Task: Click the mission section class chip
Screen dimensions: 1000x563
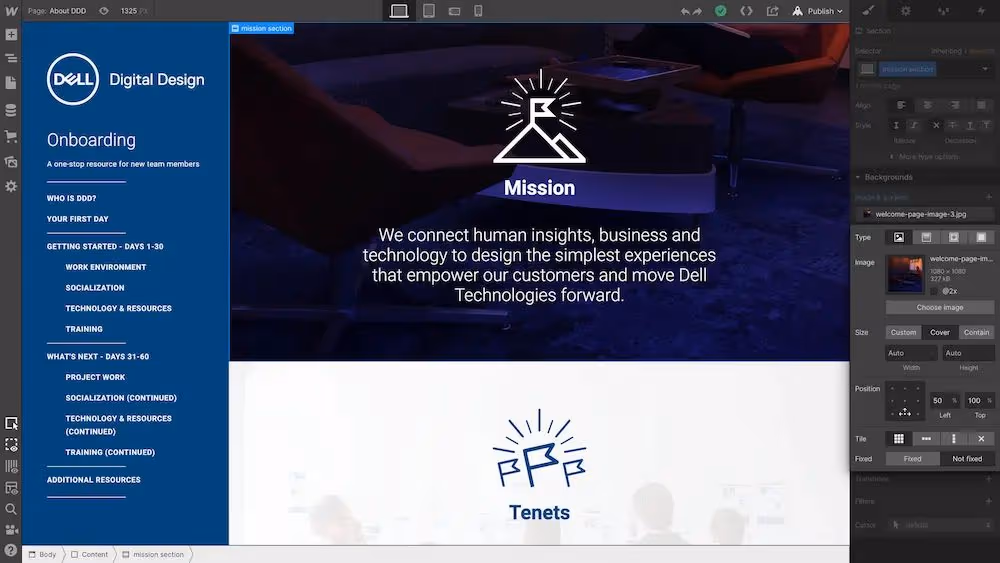Action: [x=908, y=69]
